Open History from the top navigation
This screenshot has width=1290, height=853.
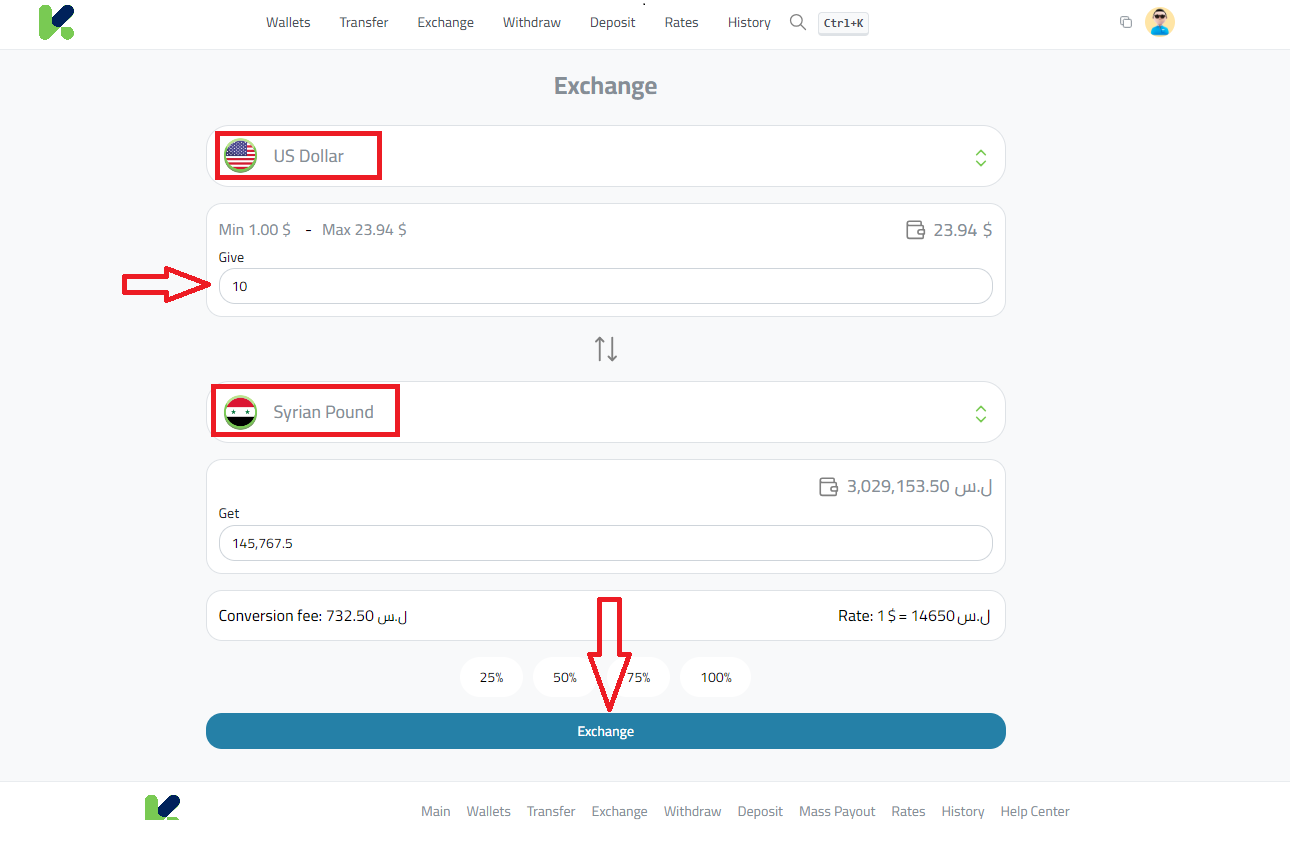click(748, 22)
